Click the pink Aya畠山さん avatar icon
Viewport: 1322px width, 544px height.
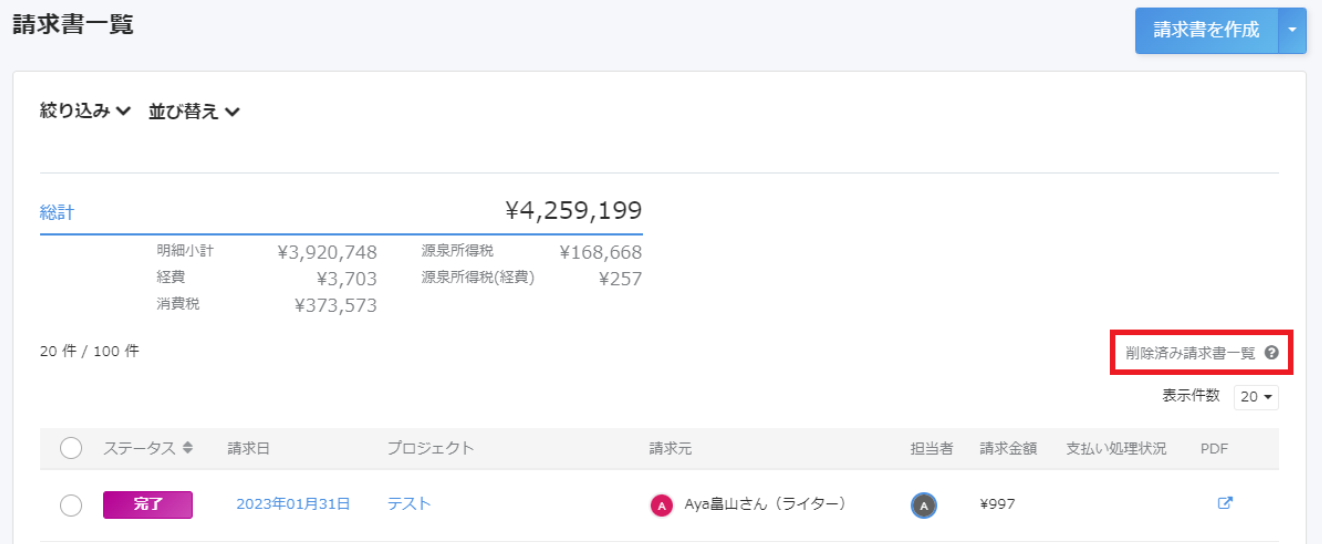(x=661, y=505)
